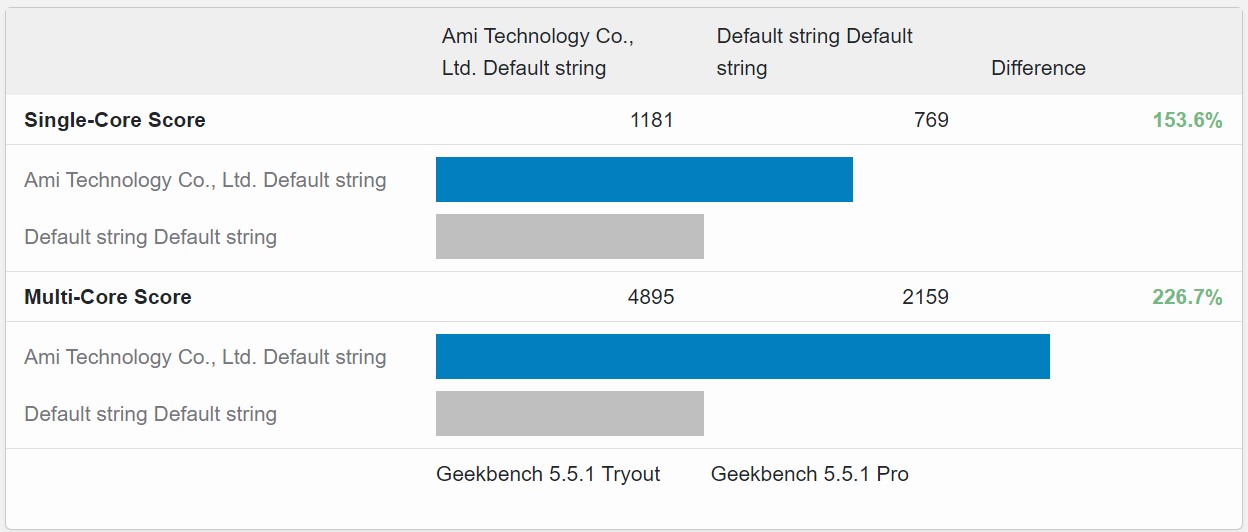1248x532 pixels.
Task: Click the blue multi-core score bar
Action: 742,356
